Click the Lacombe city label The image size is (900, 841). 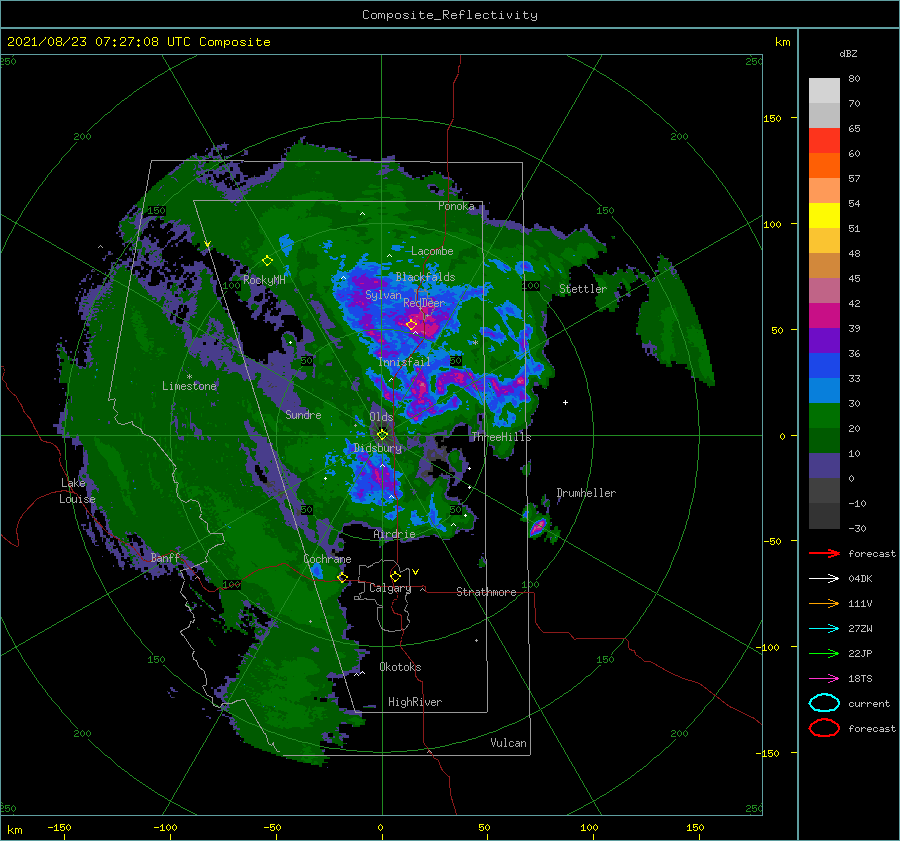(432, 251)
